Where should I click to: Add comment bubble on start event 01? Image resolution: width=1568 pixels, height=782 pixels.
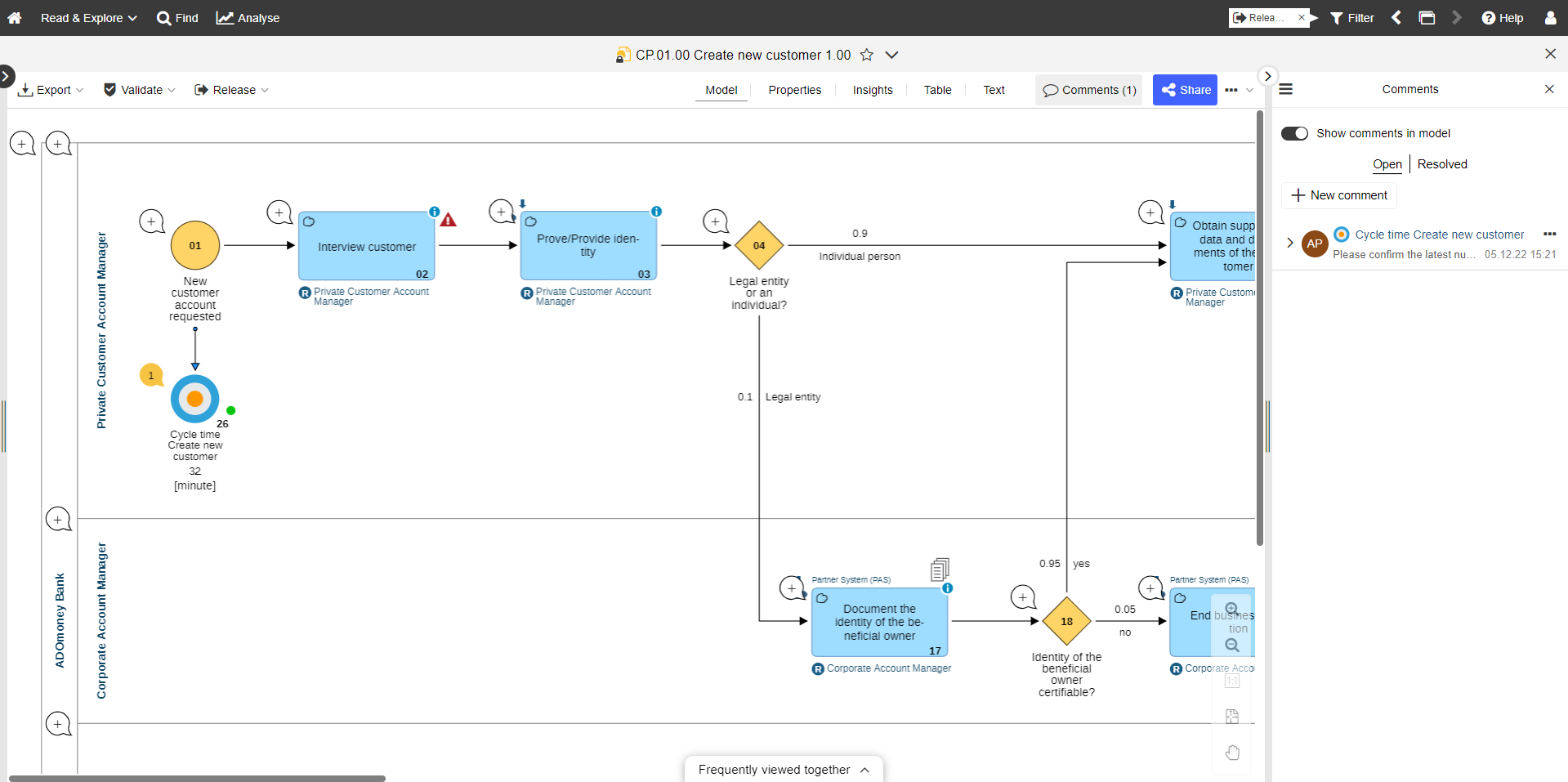pyautogui.click(x=151, y=221)
